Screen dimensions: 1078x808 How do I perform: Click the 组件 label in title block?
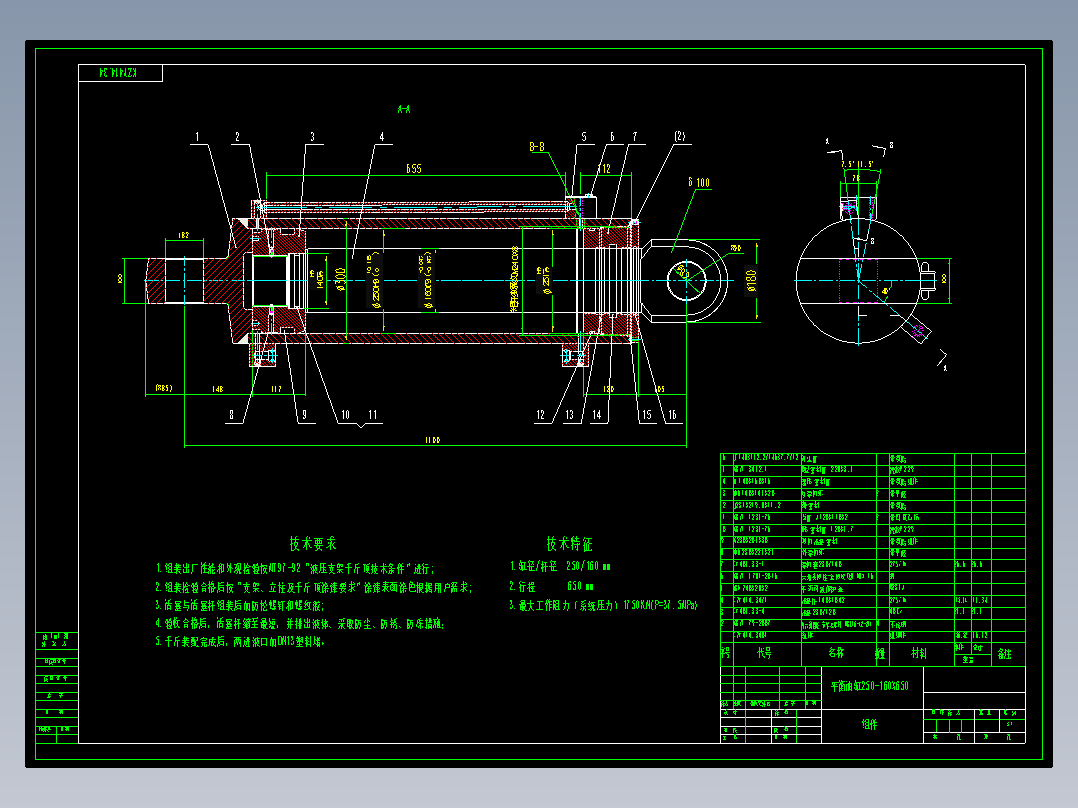[x=870, y=724]
